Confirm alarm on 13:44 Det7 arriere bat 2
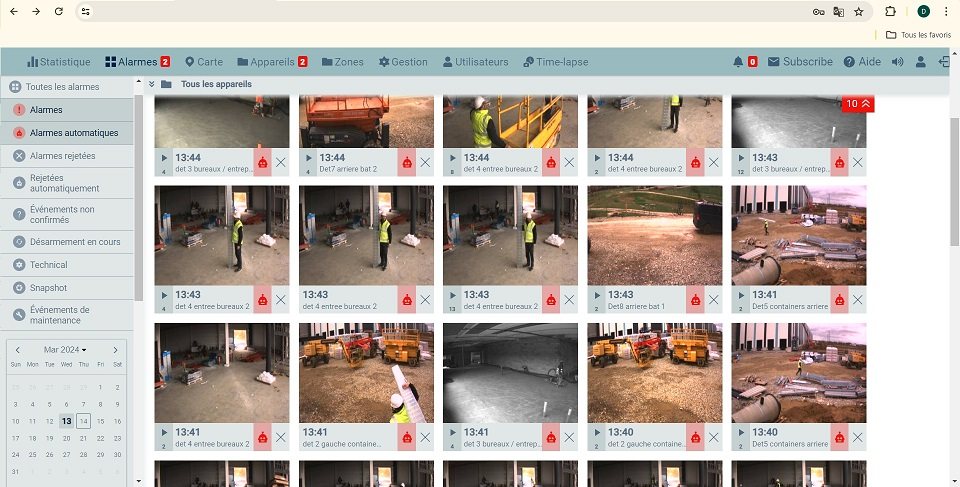The width and height of the screenshot is (960, 487). [x=407, y=162]
